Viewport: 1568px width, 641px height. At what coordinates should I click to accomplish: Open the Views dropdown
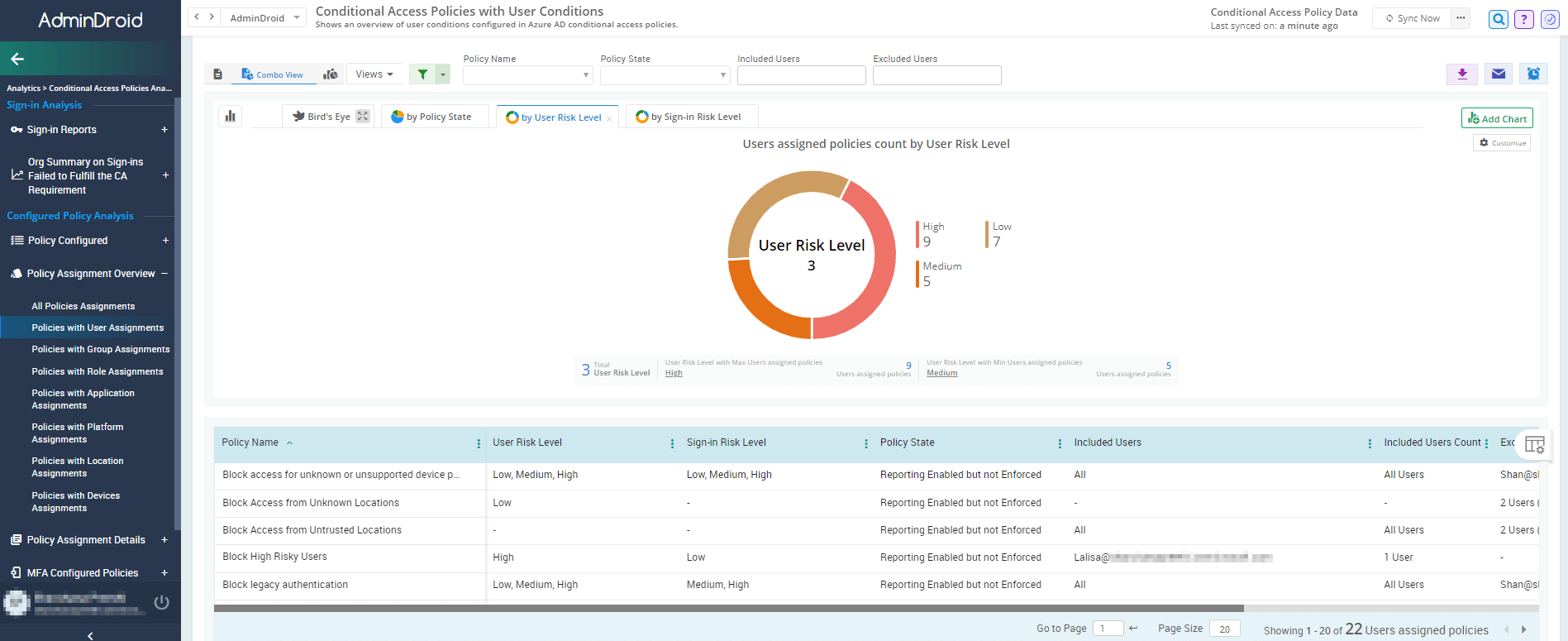coord(374,74)
